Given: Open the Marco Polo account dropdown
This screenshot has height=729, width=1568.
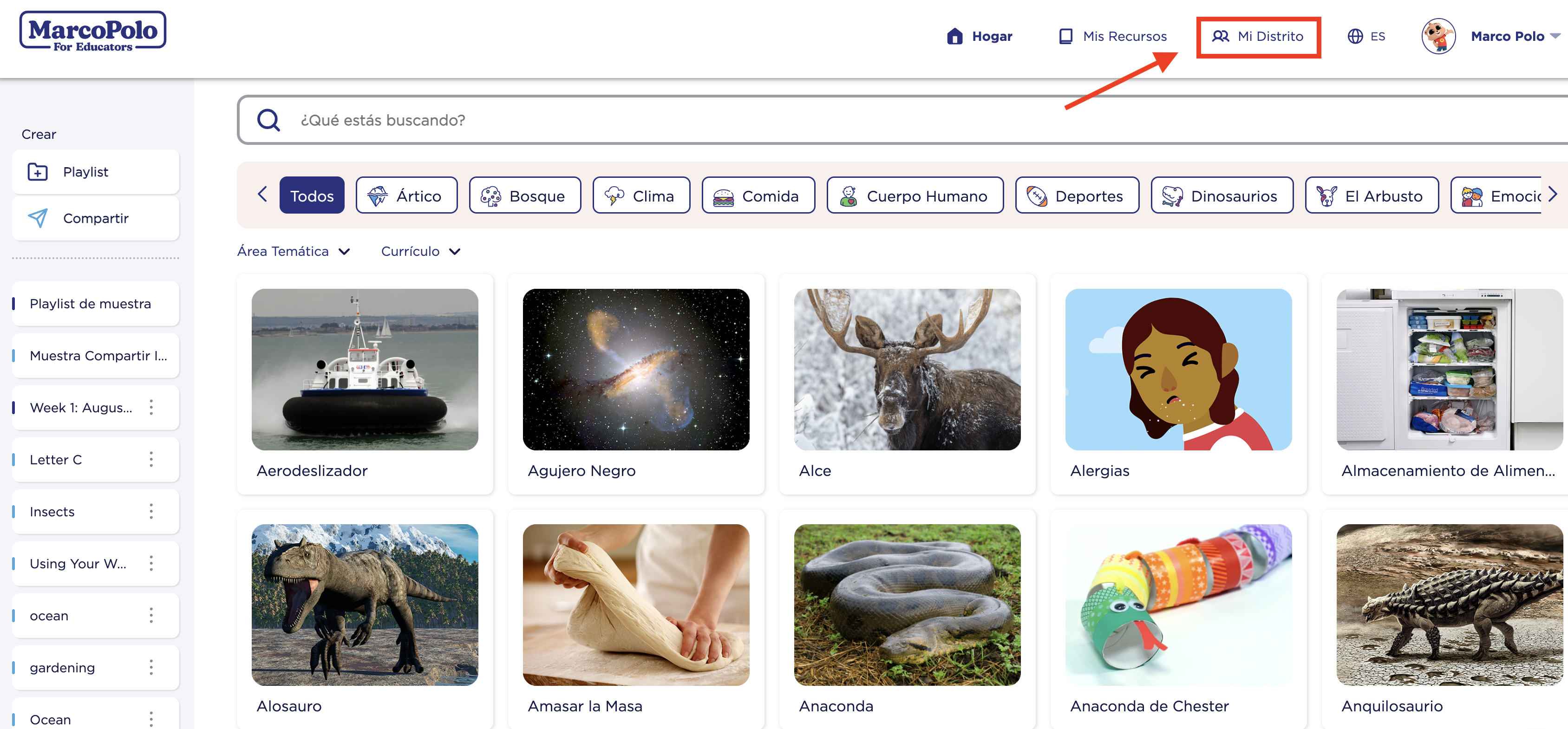Looking at the screenshot, I should coord(1516,36).
